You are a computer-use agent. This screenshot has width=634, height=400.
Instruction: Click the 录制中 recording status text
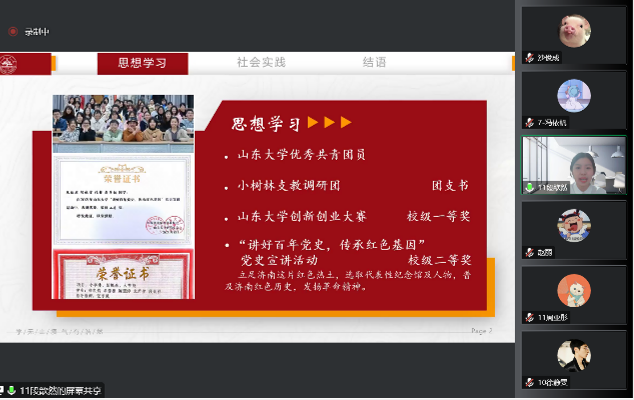click(x=37, y=32)
